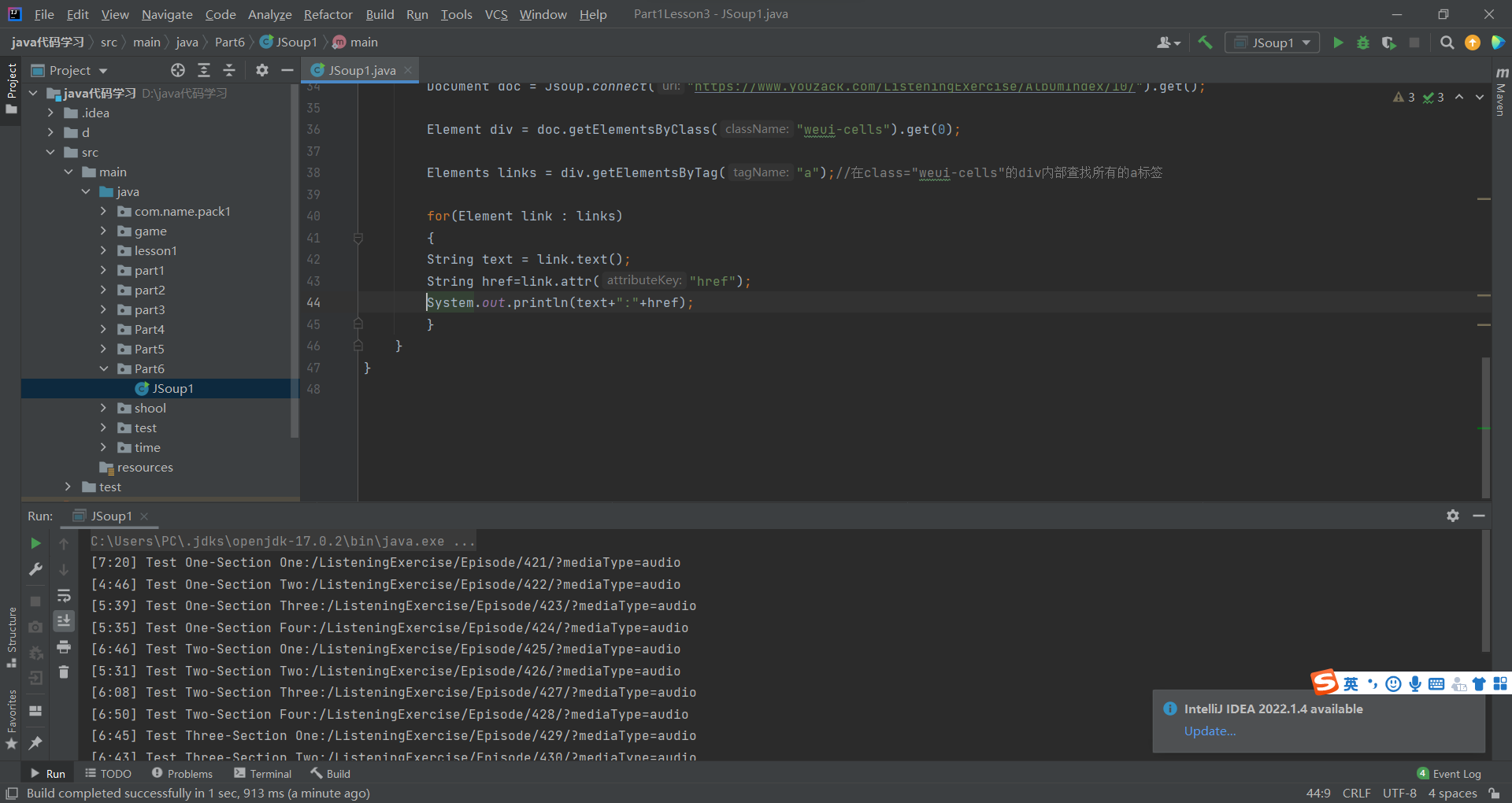Open the Analyze menu
1512x803 pixels.
(269, 14)
